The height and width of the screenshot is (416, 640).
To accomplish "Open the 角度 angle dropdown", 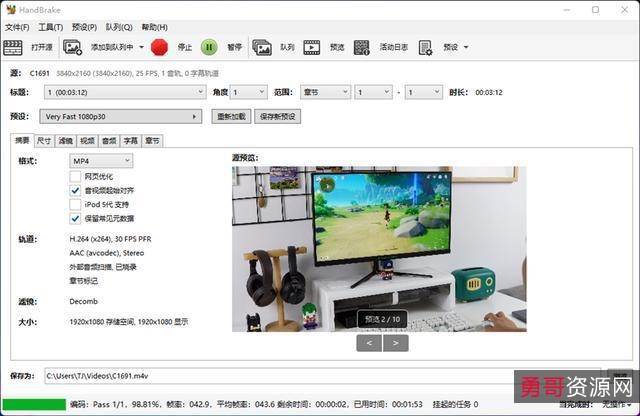I will tap(249, 92).
